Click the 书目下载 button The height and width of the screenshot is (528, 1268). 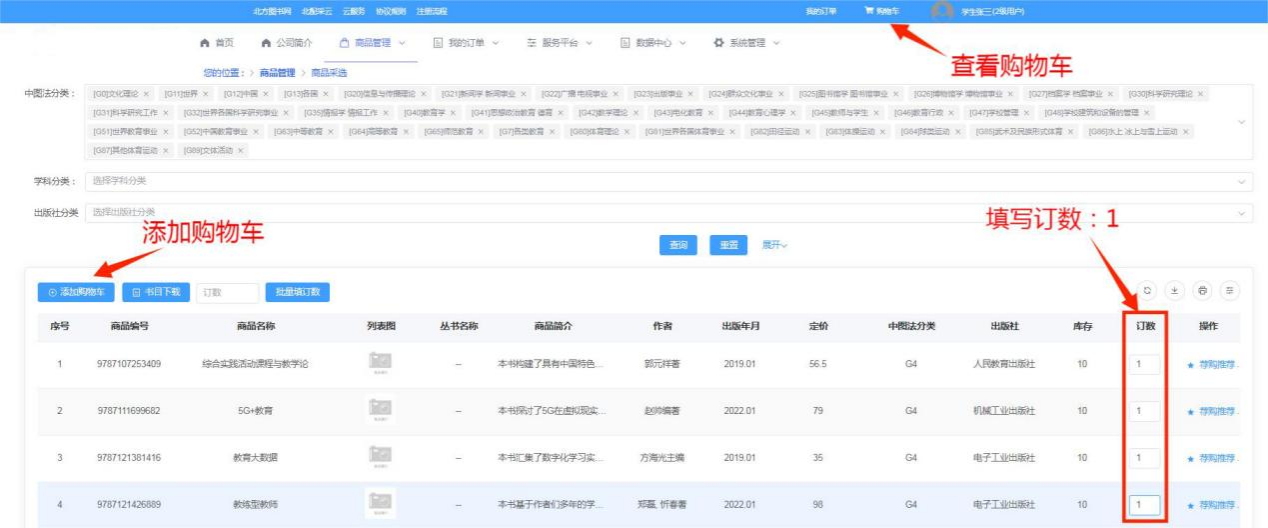tap(155, 292)
